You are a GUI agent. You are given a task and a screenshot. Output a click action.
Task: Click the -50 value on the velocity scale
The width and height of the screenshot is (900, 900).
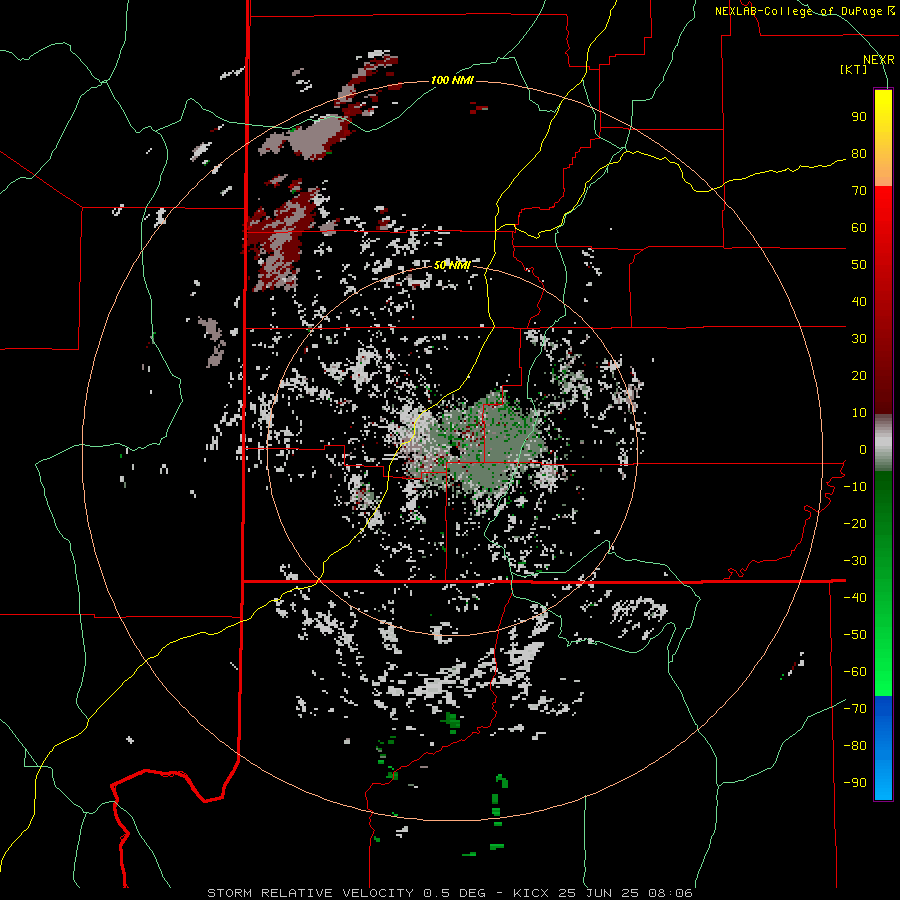coord(855,635)
